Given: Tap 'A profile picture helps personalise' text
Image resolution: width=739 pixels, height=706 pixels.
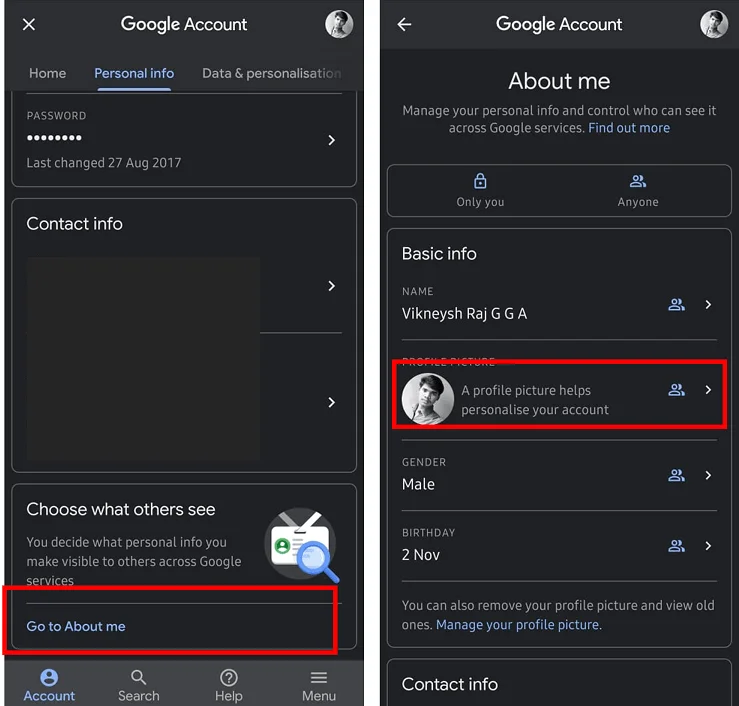Looking at the screenshot, I should click(535, 400).
